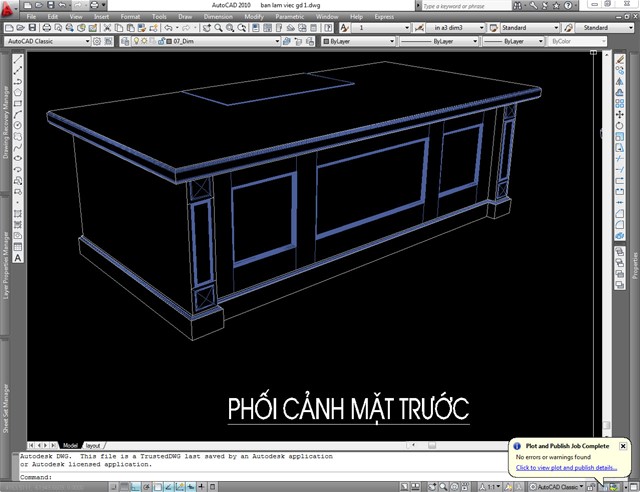Click the horizontal scrollbar thumb
Image resolution: width=640 pixels, height=492 pixels.
point(432,445)
